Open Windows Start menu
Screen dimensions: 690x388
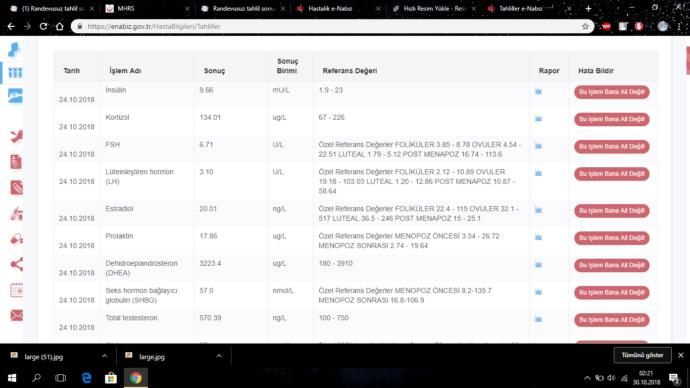(x=12, y=378)
